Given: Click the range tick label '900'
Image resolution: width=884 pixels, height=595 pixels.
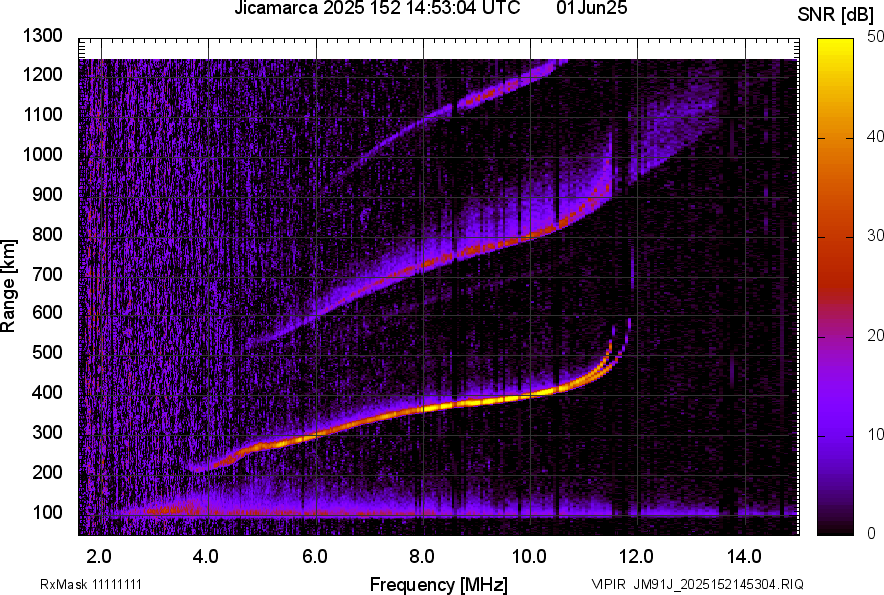Looking at the screenshot, I should pyautogui.click(x=47, y=194).
